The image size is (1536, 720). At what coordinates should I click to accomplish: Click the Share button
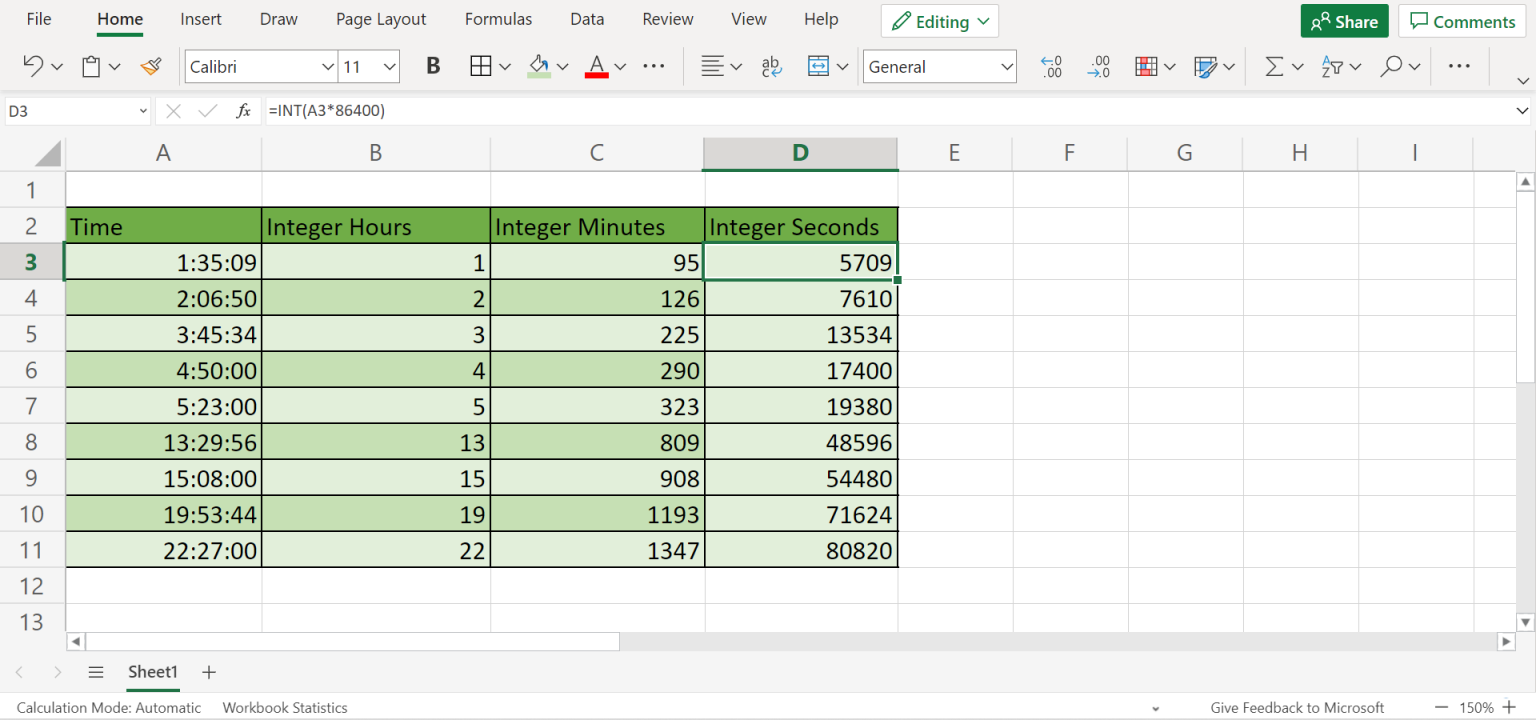click(x=1344, y=20)
